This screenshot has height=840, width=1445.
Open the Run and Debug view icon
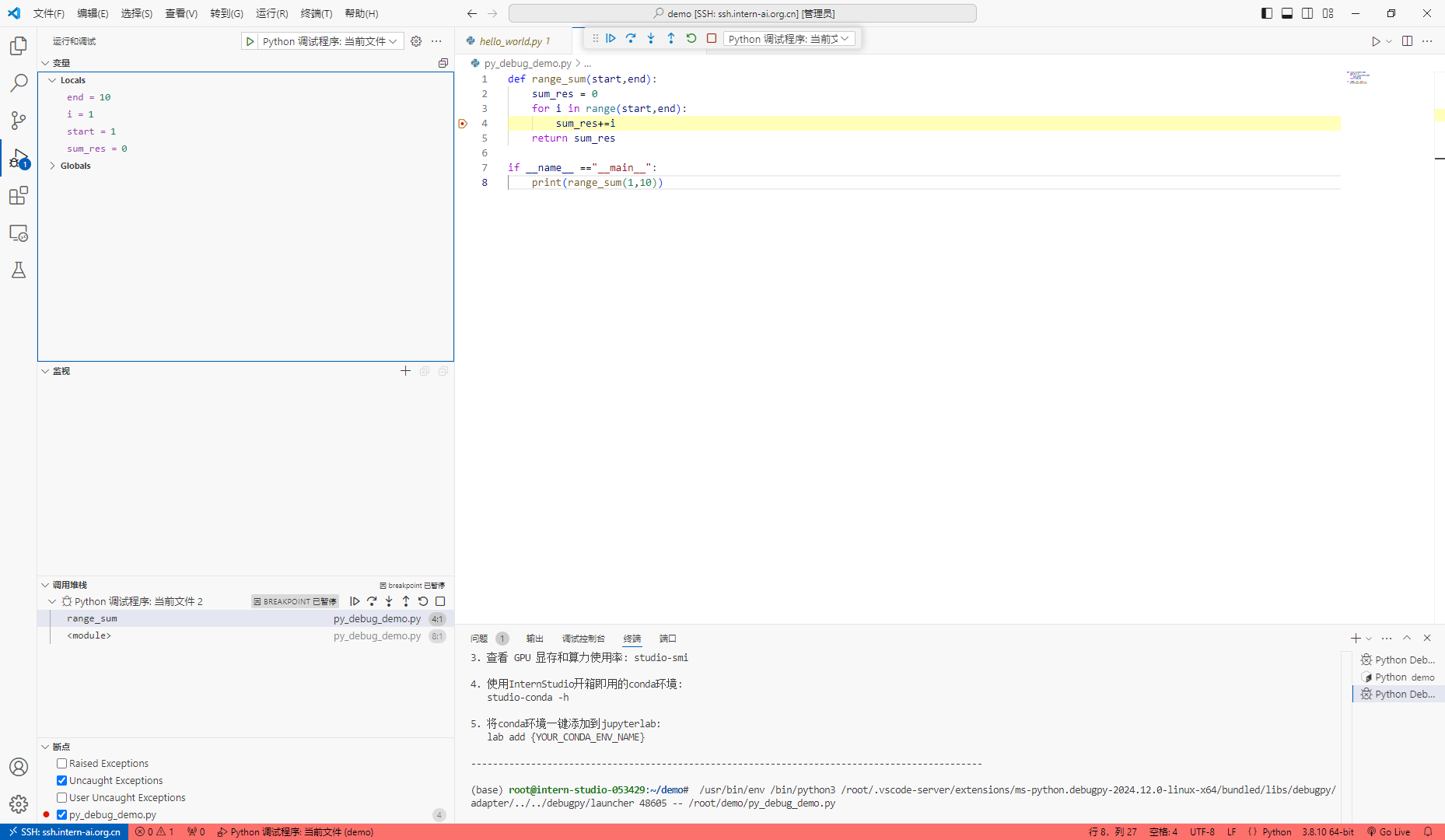pyautogui.click(x=19, y=159)
